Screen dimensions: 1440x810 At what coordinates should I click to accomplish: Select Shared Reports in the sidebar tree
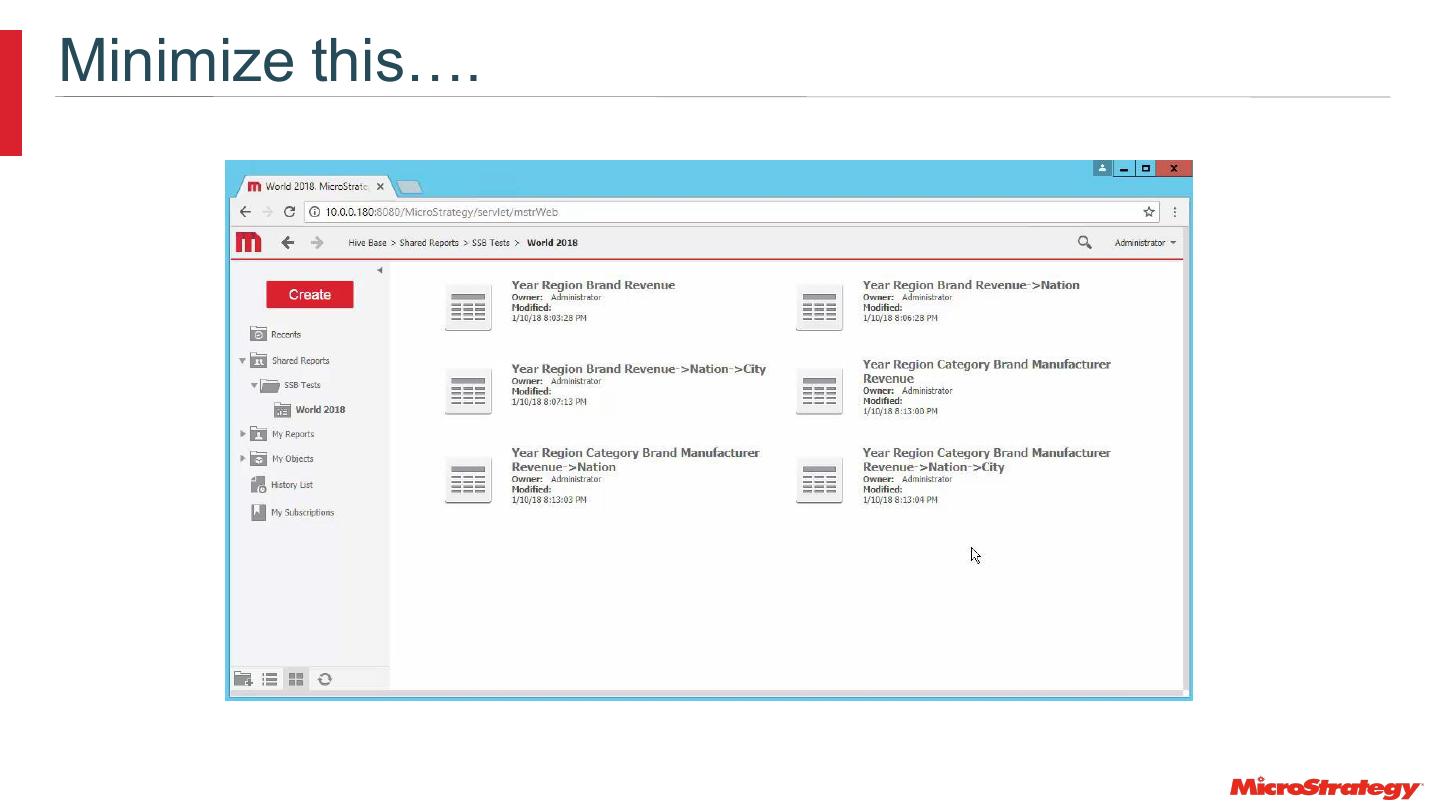point(300,361)
